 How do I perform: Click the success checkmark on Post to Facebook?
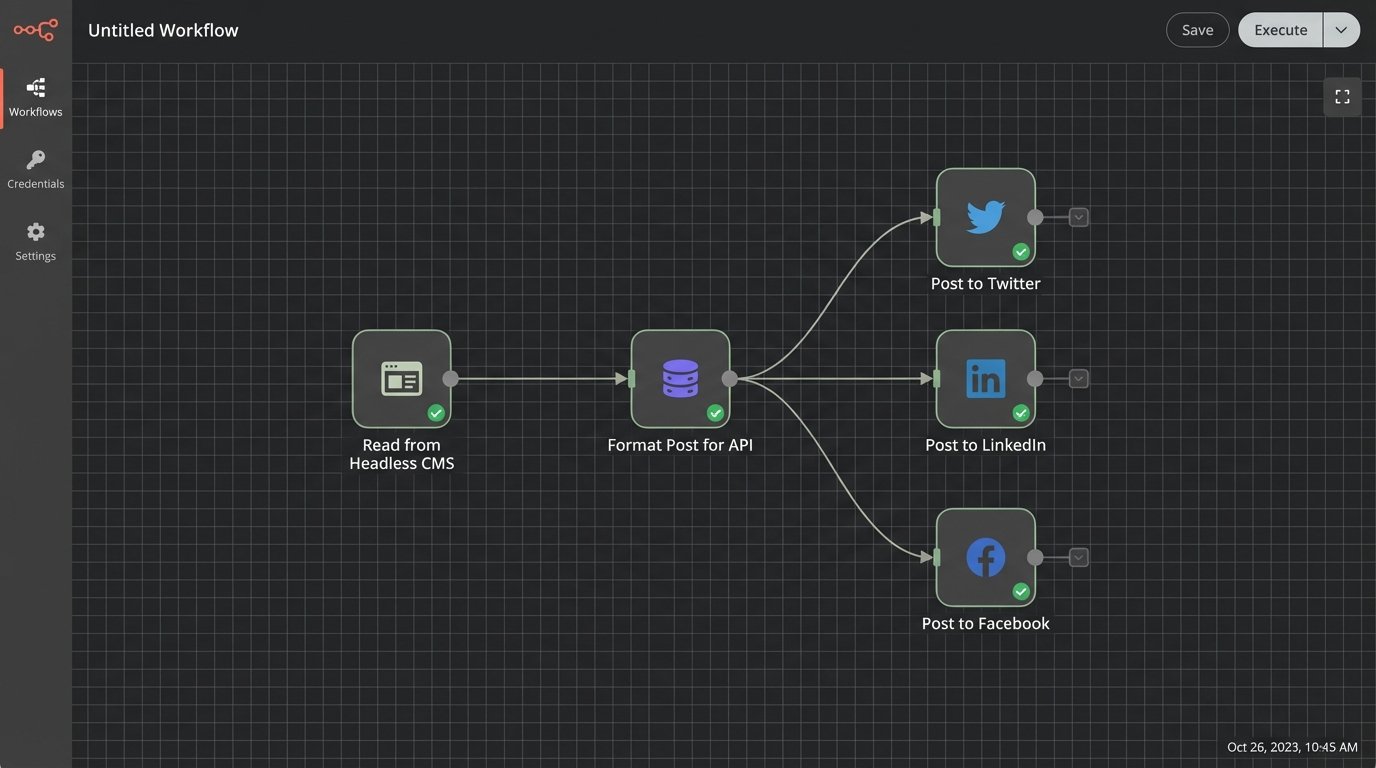click(x=1021, y=592)
